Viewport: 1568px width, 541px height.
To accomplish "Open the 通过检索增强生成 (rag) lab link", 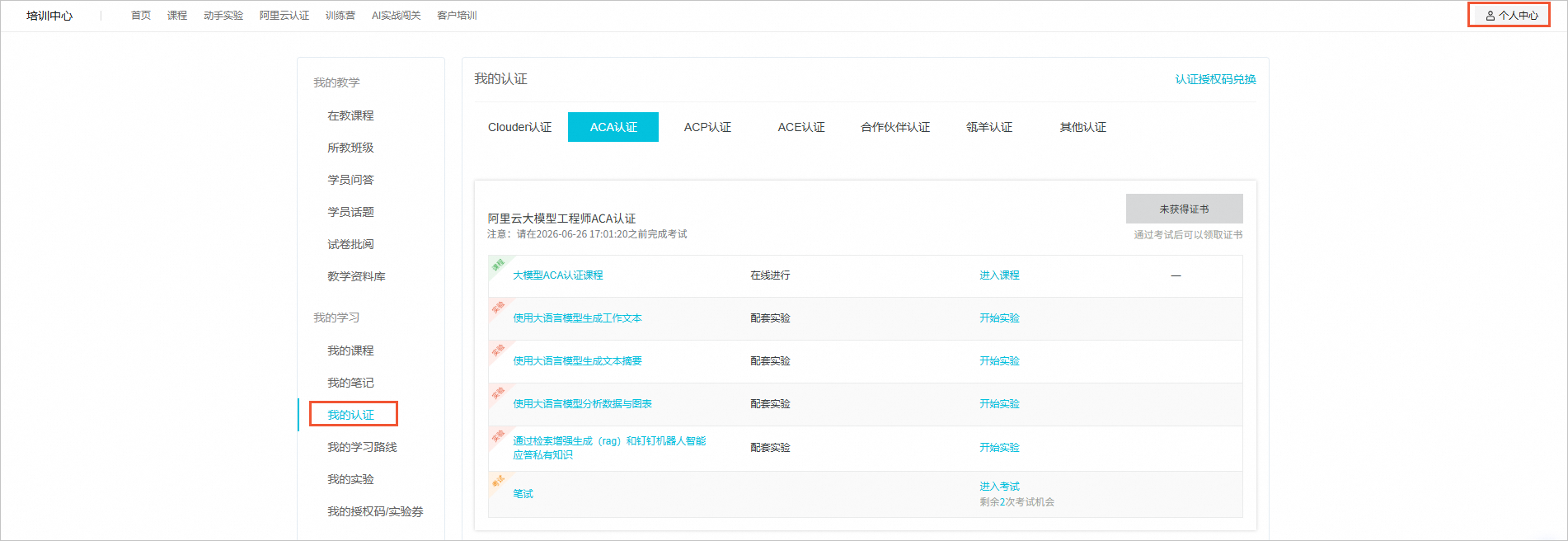I will (609, 448).
